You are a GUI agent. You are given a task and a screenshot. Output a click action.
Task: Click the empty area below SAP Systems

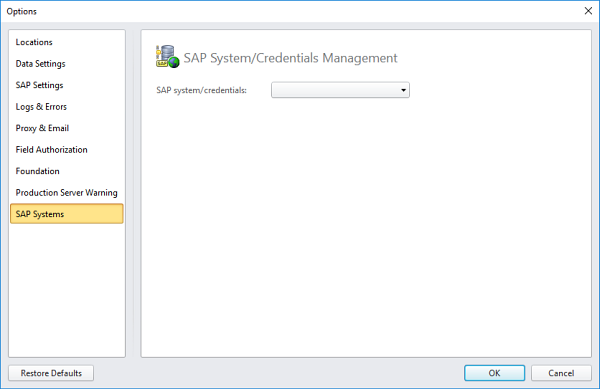click(67, 290)
